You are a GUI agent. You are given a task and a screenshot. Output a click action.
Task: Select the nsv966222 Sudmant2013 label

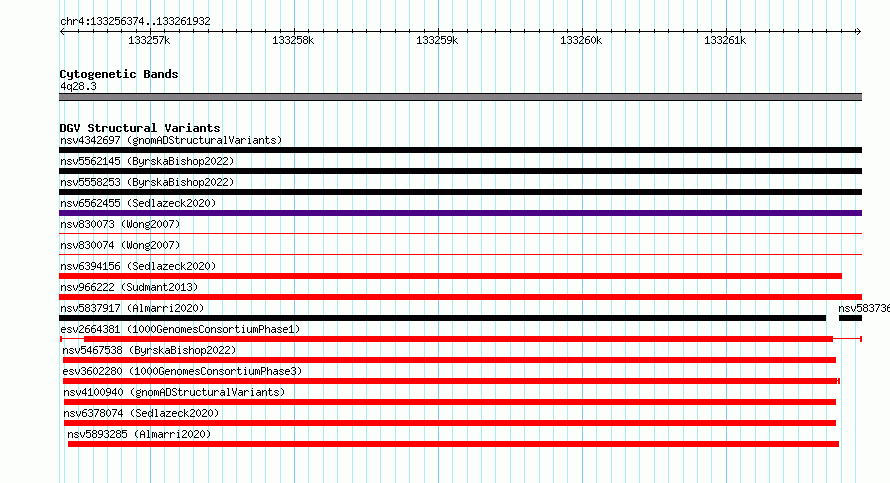(x=129, y=287)
